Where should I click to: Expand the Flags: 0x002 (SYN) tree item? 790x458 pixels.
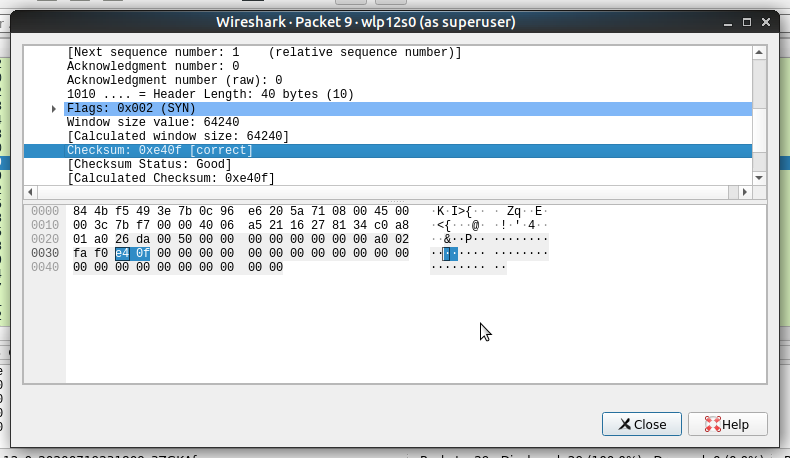[x=54, y=109]
